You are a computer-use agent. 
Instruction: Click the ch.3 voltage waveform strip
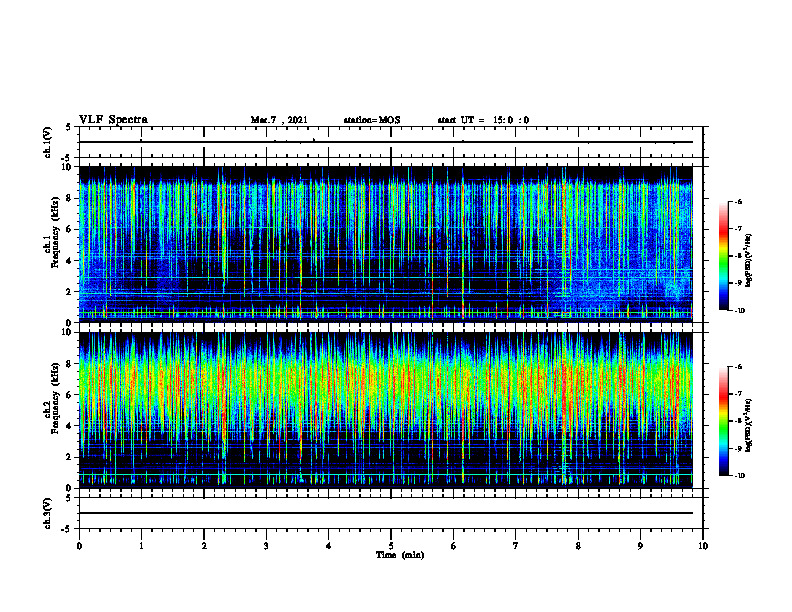(x=391, y=513)
